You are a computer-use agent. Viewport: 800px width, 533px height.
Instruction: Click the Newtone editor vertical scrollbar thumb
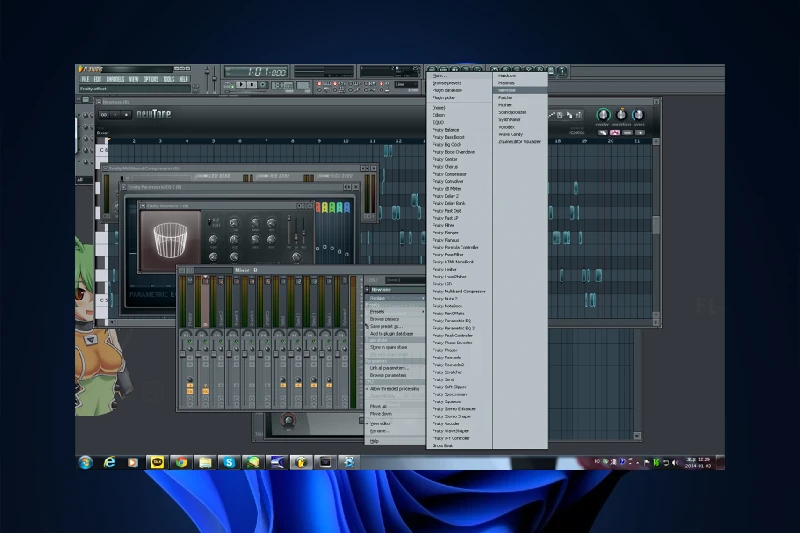pos(656,224)
